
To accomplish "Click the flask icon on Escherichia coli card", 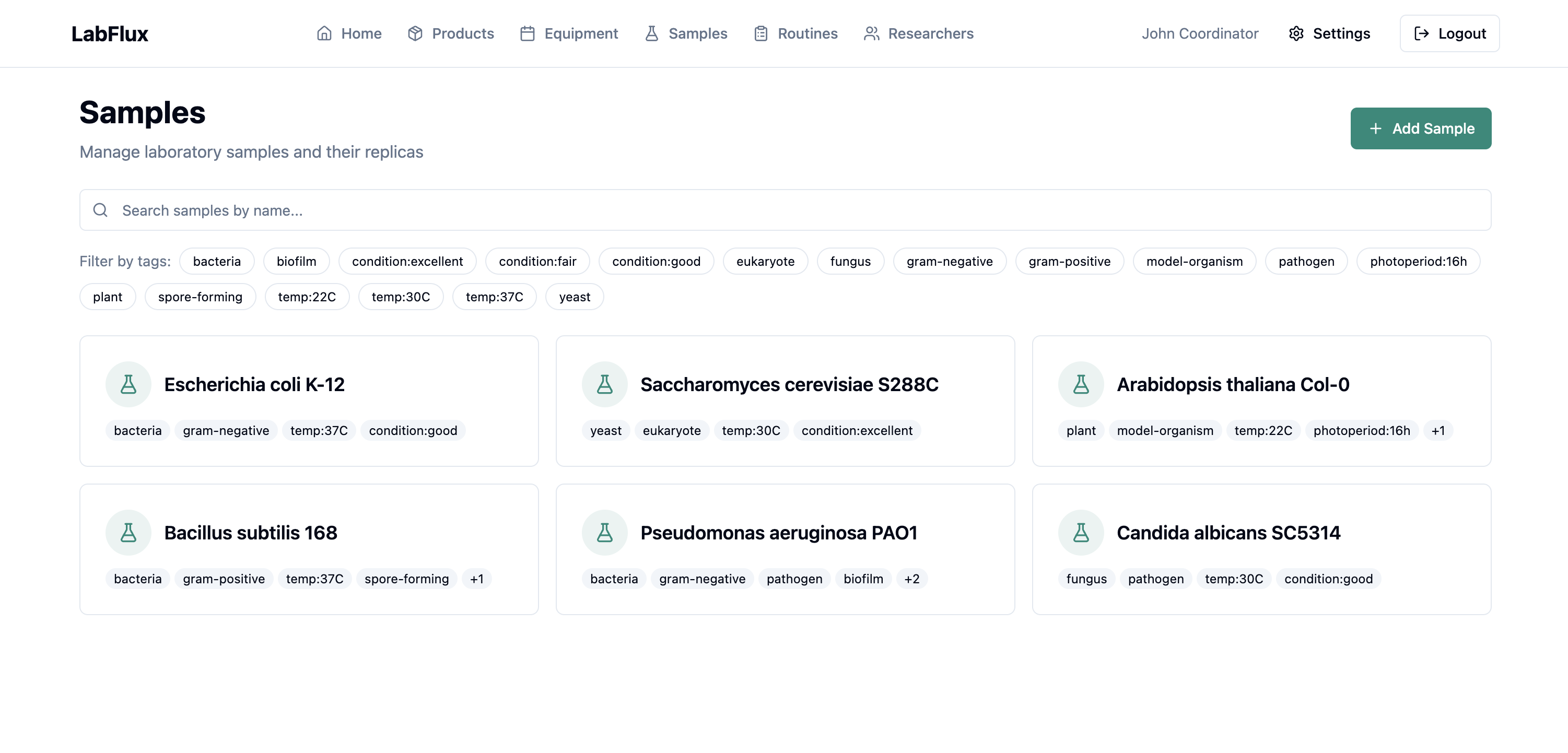I will [128, 384].
